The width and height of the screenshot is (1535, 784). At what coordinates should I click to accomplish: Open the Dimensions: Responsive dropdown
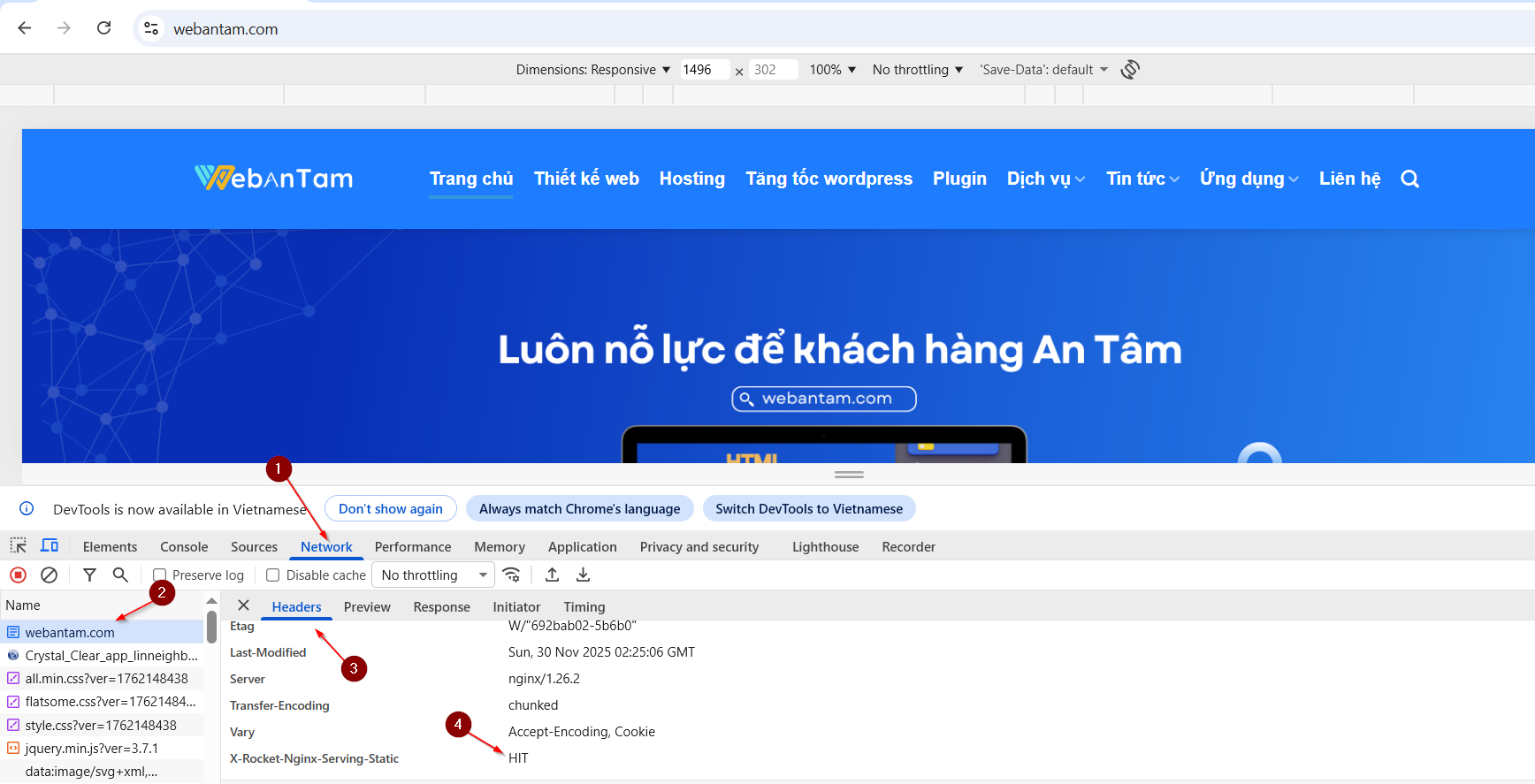coord(592,70)
